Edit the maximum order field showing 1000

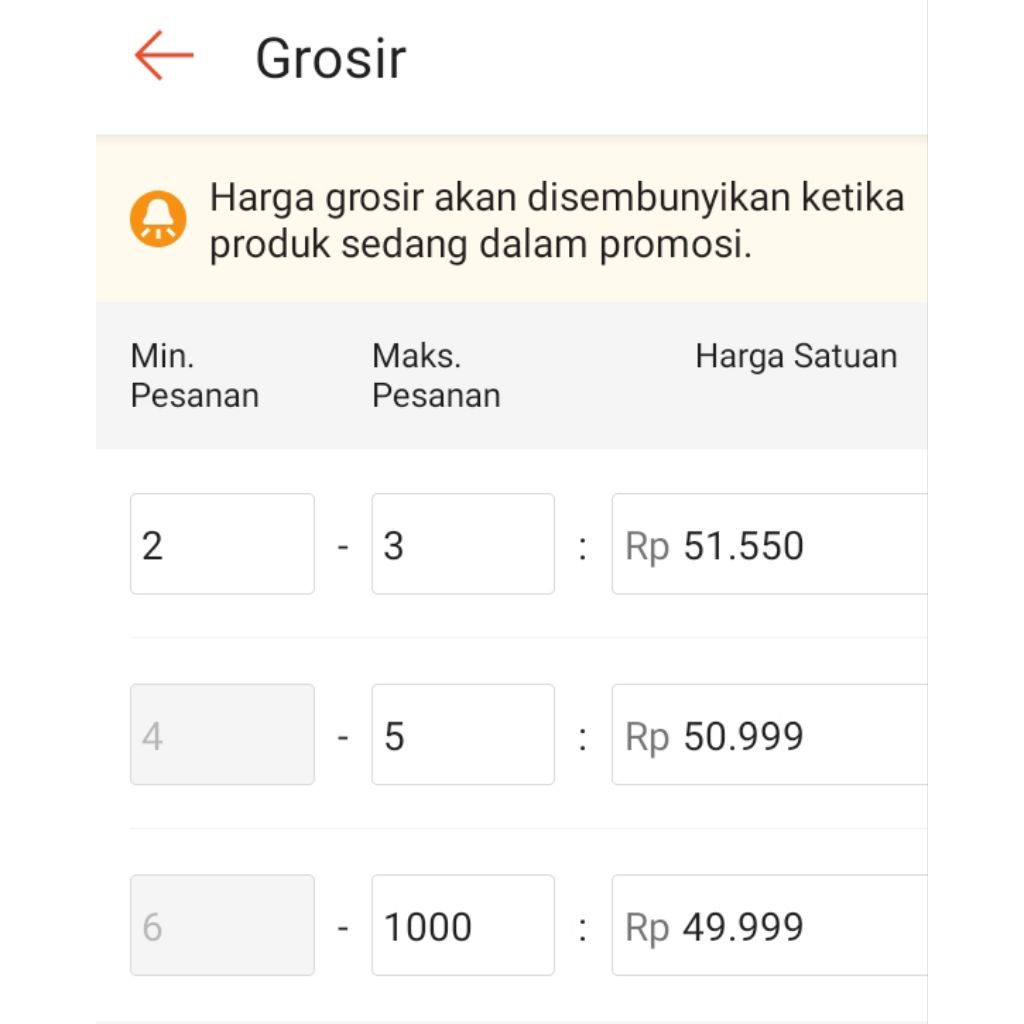coord(463,926)
